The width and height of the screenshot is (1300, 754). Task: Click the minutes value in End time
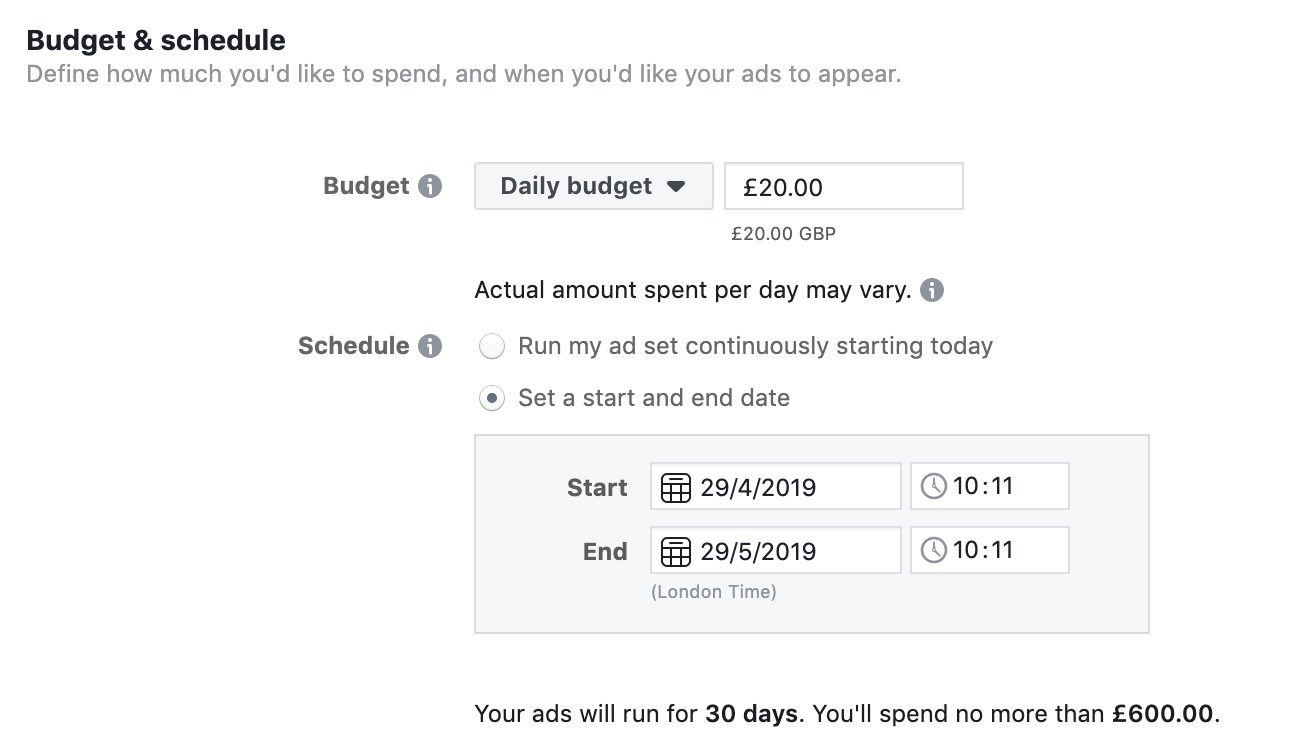(1001, 550)
